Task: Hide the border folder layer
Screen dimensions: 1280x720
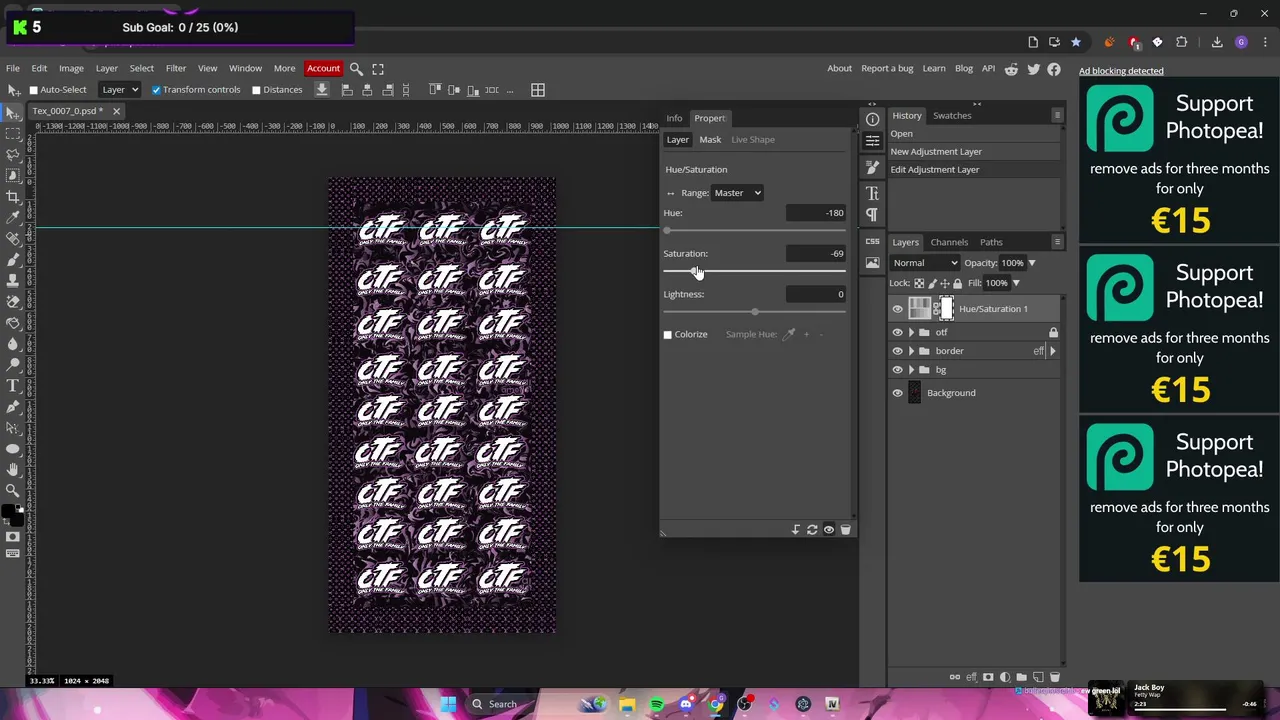Action: click(x=897, y=351)
